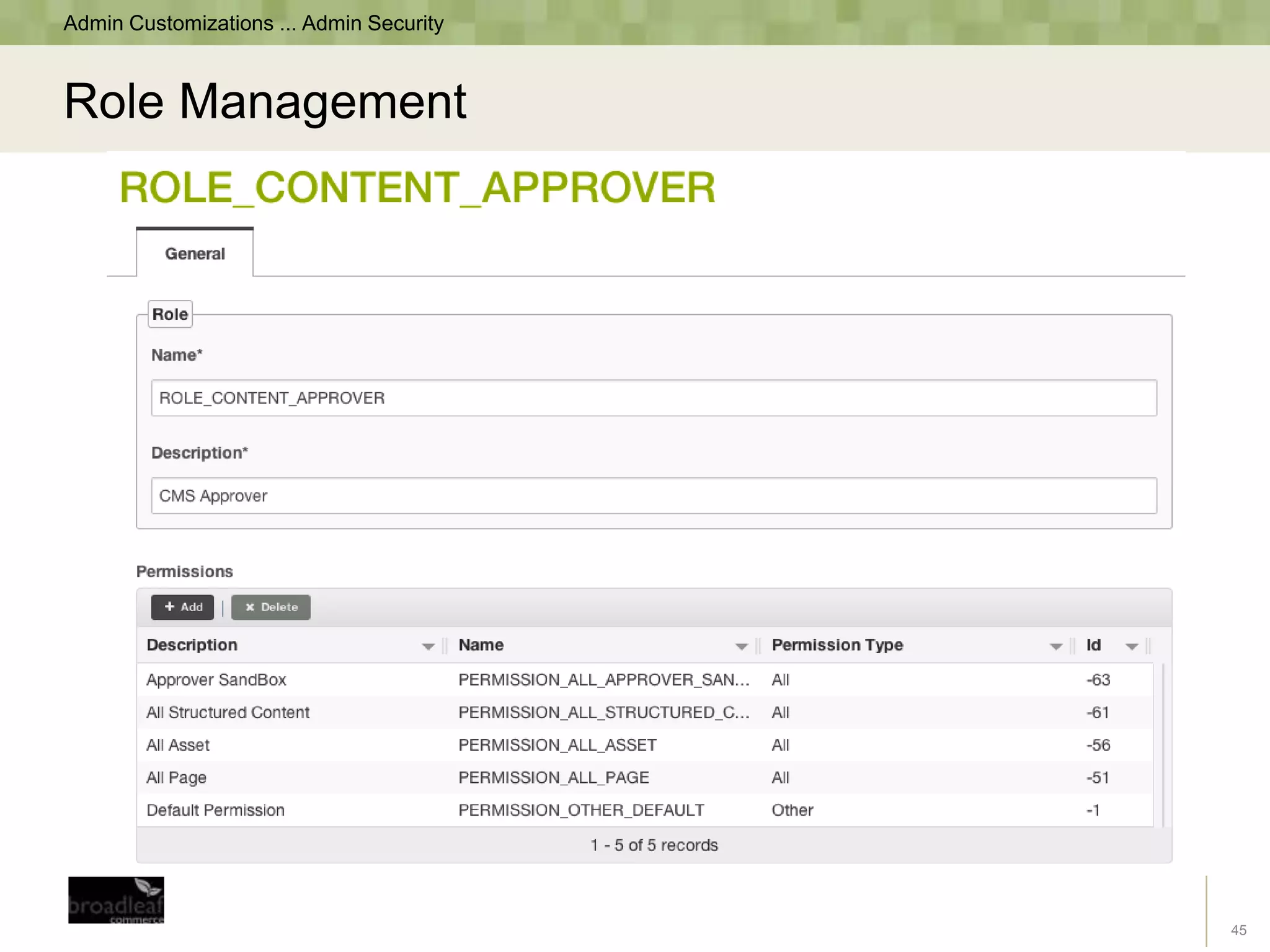Click the Id value -56
The width and height of the screenshot is (1270, 952).
[x=1098, y=745]
